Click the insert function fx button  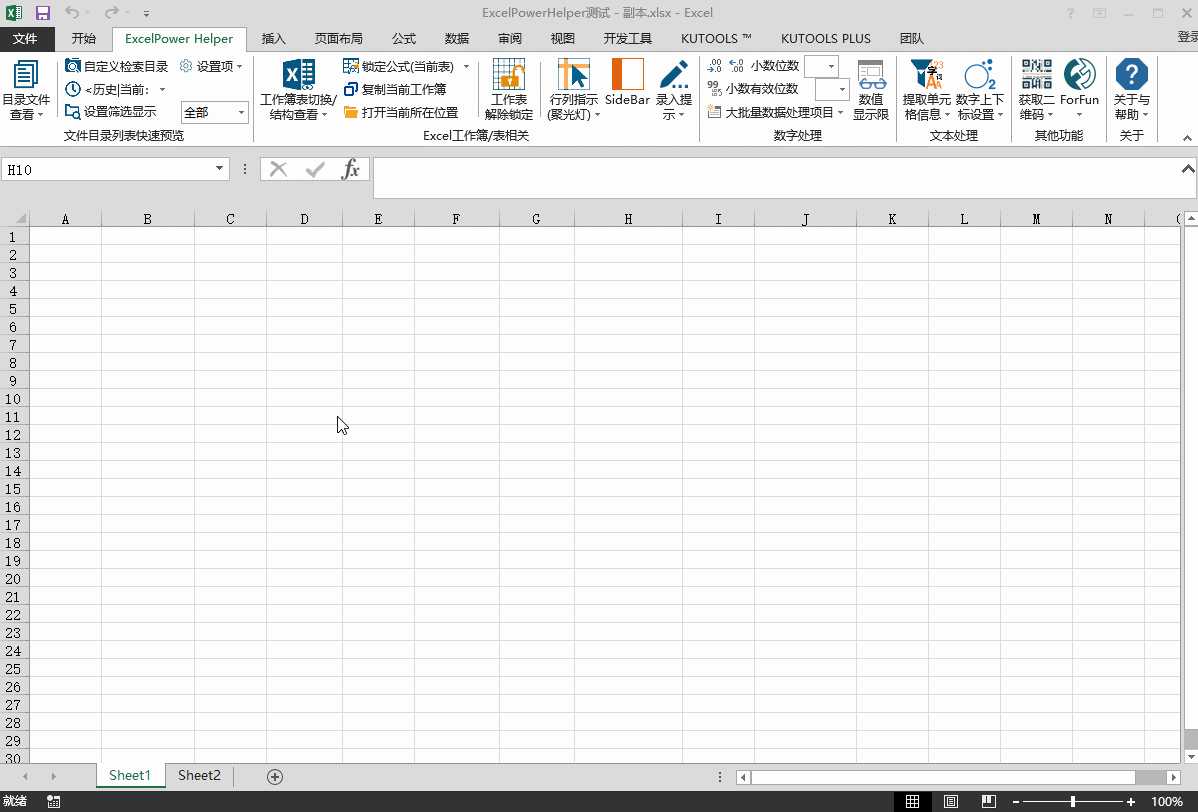(x=351, y=169)
